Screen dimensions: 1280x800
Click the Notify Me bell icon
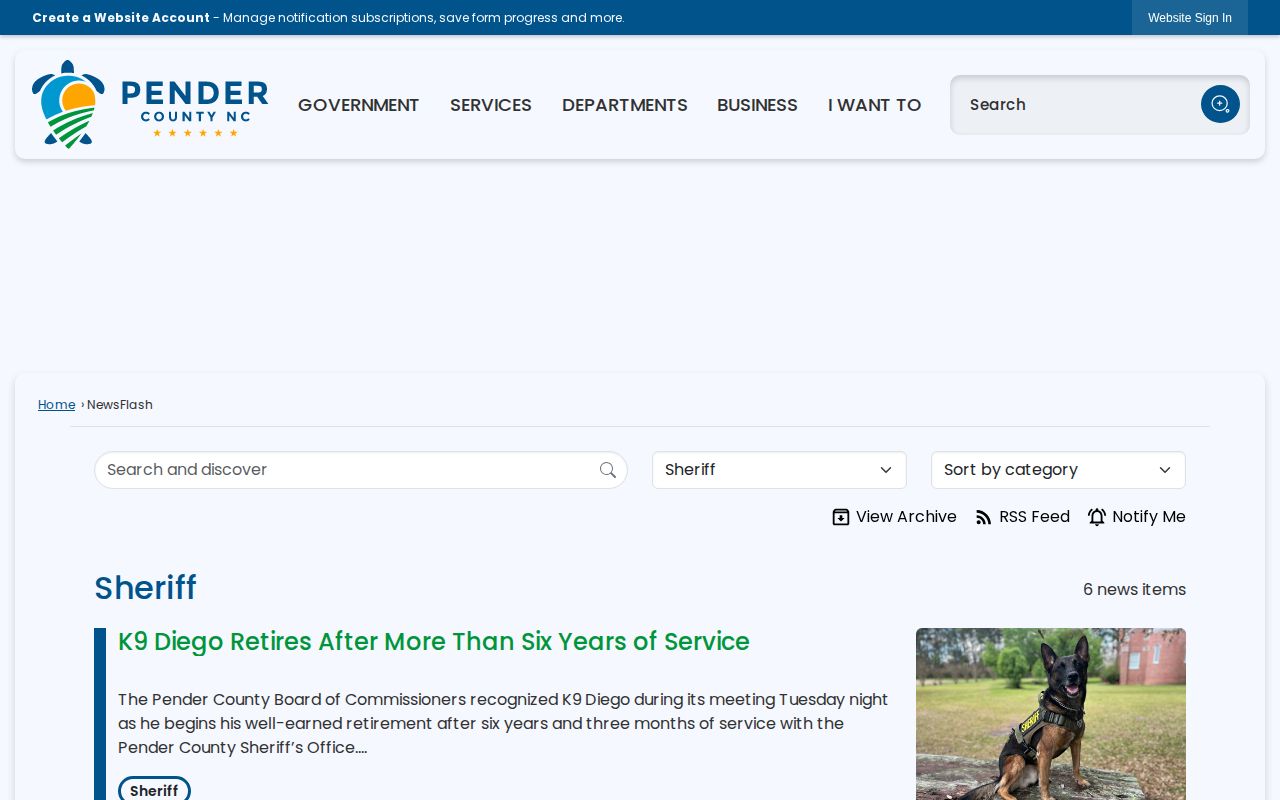point(1097,517)
